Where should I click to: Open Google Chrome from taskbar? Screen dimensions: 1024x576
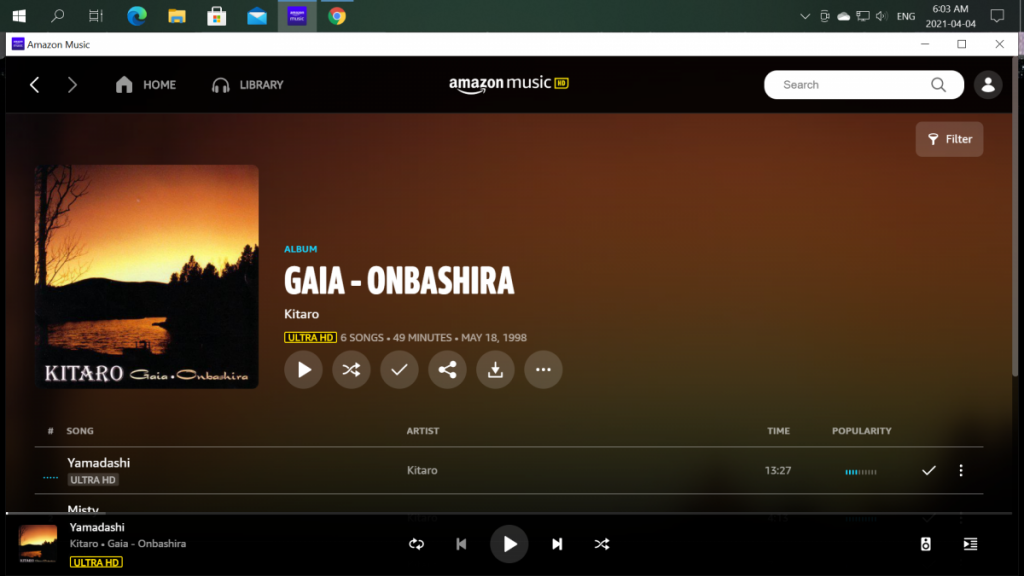[337, 16]
